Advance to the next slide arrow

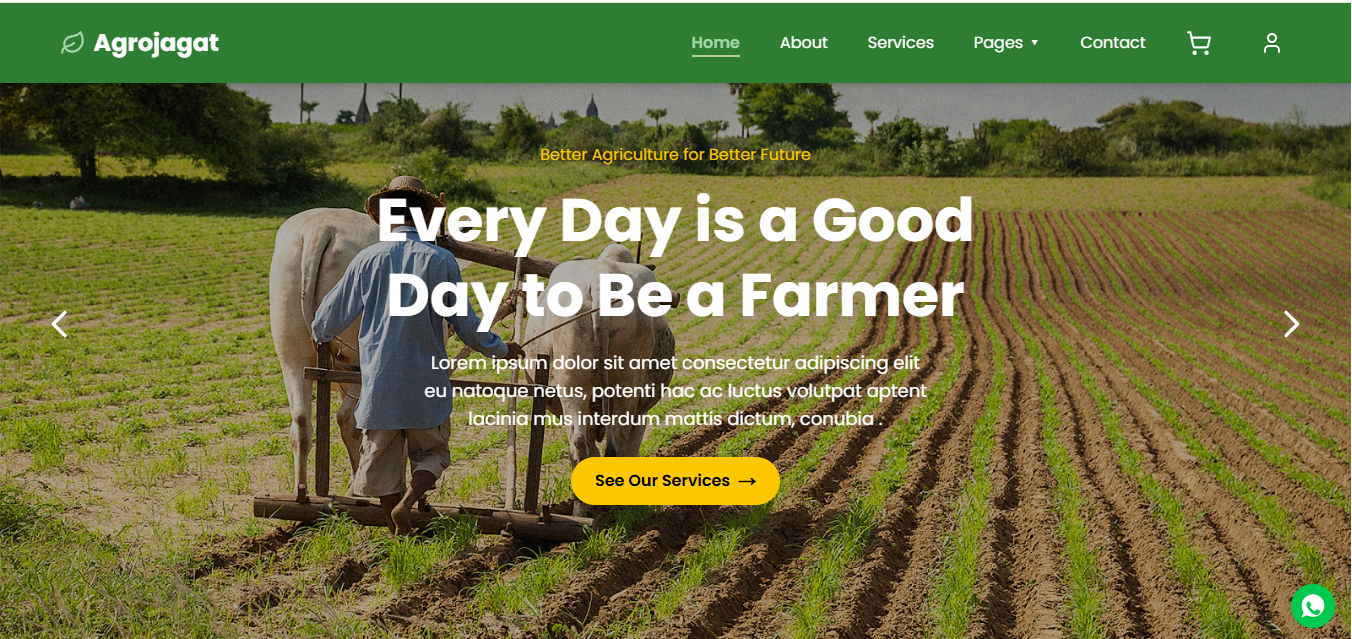tap(1291, 324)
